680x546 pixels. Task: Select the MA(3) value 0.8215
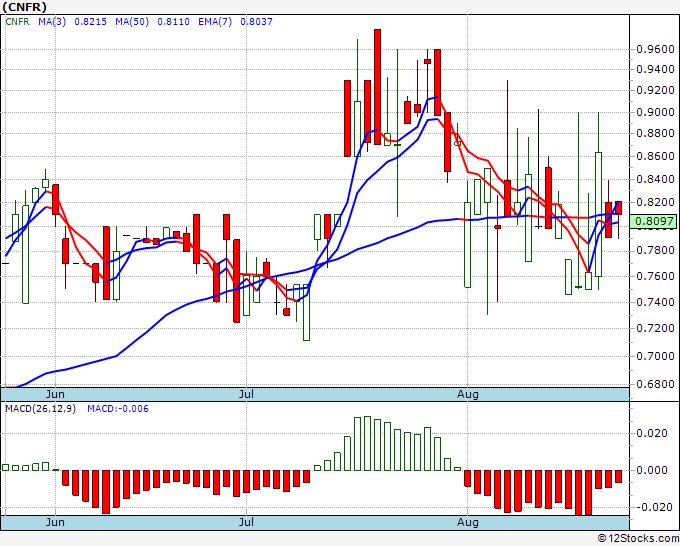[90, 21]
